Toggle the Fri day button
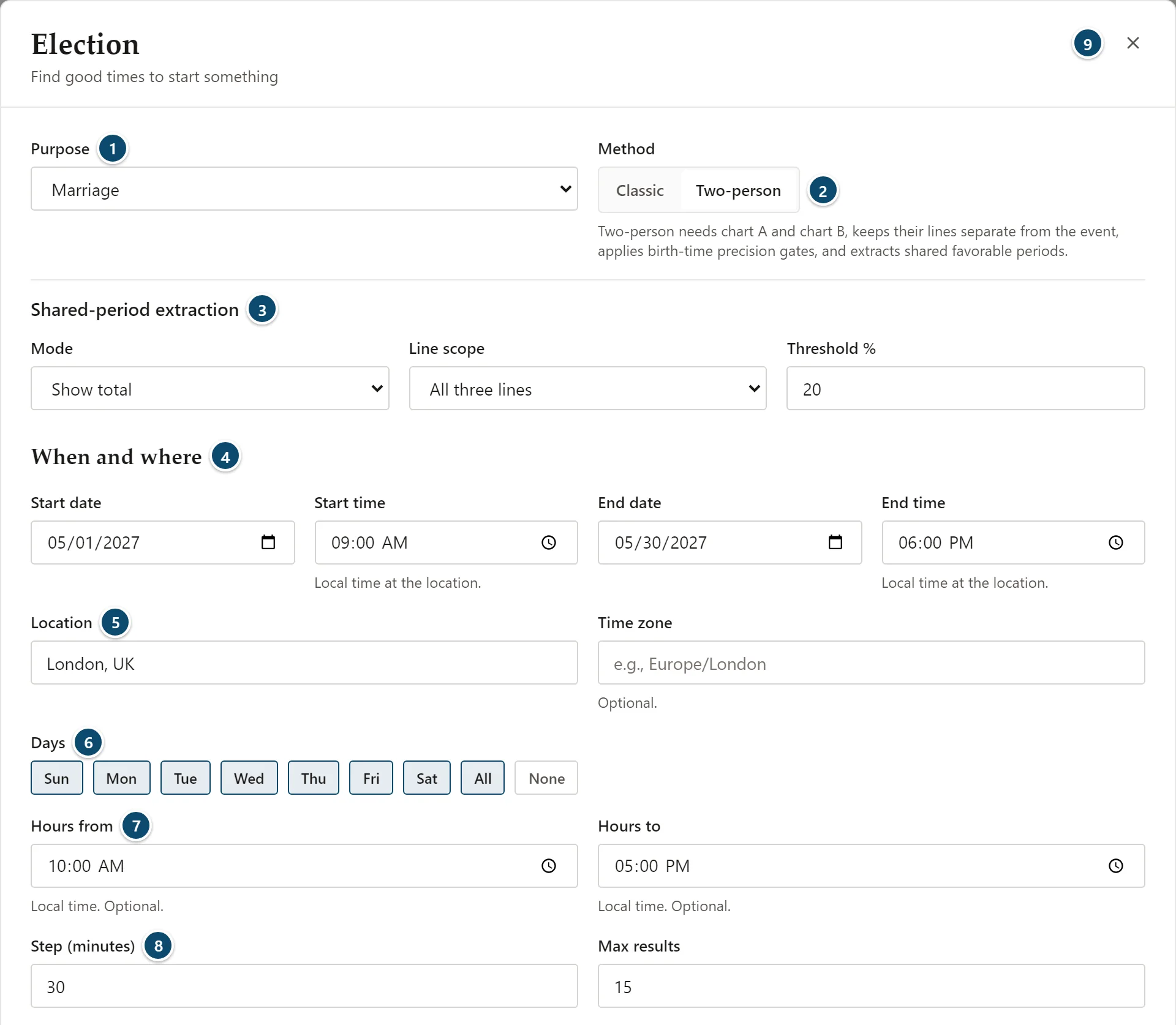Screen dimensions: 1176x1025 (x=371, y=778)
